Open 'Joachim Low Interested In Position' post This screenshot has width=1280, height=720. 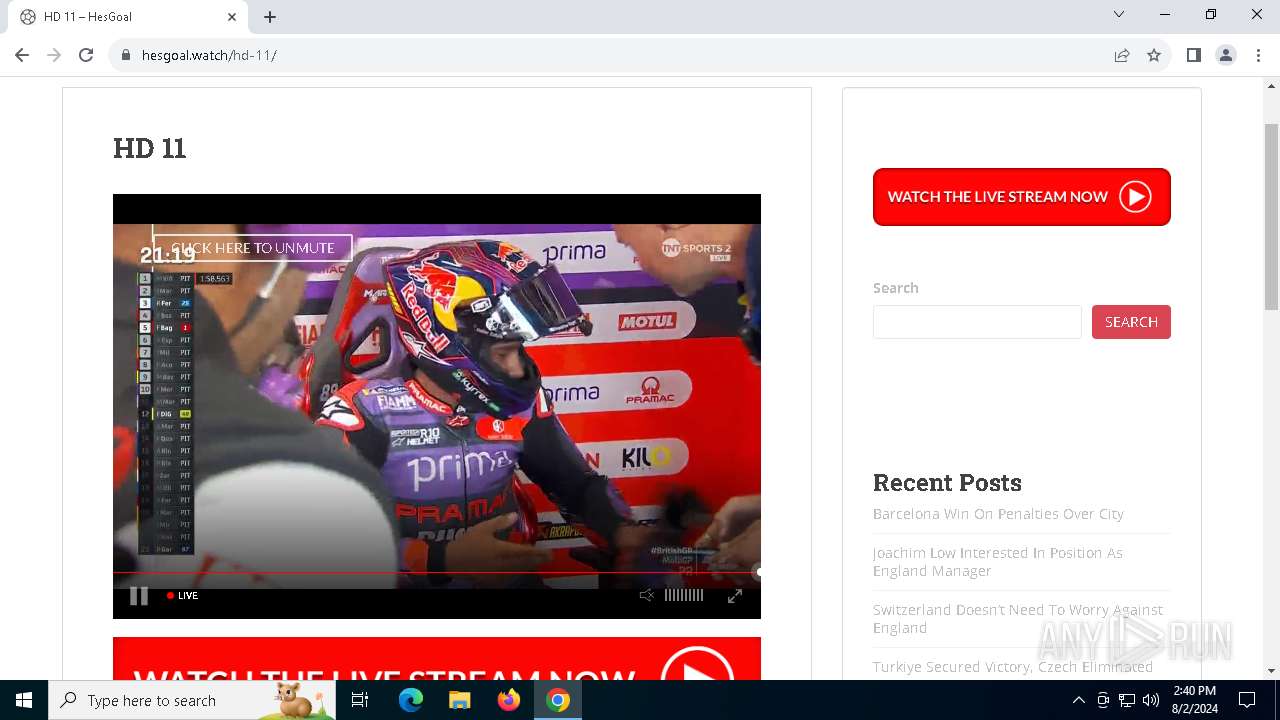(x=997, y=562)
